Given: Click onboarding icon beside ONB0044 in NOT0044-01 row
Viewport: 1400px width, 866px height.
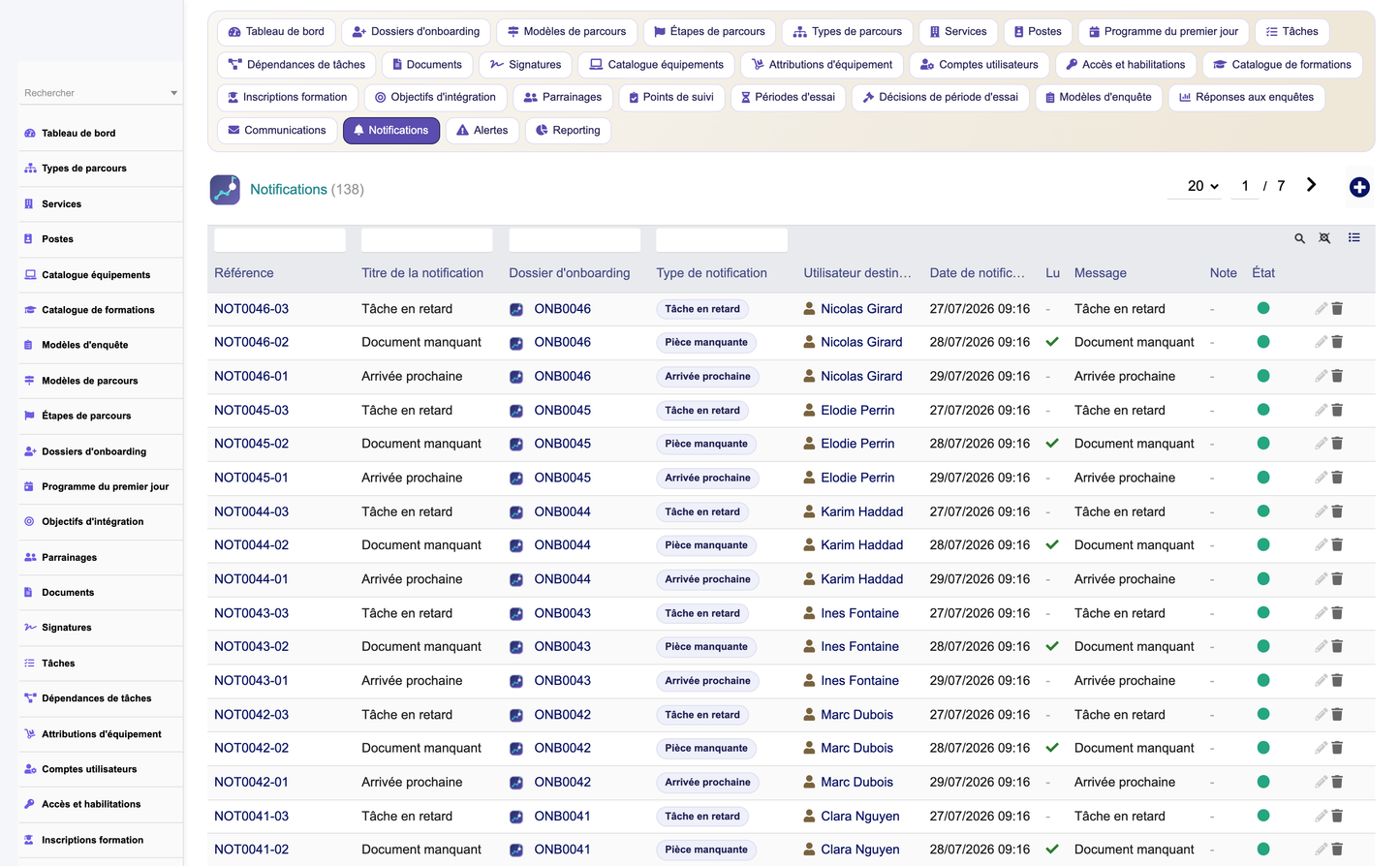Looking at the screenshot, I should [516, 580].
